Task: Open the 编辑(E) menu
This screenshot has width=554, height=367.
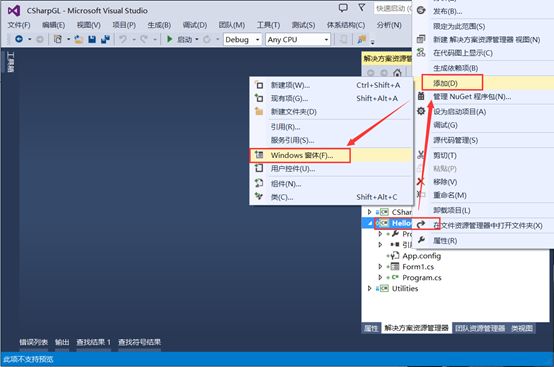Action: coord(53,25)
